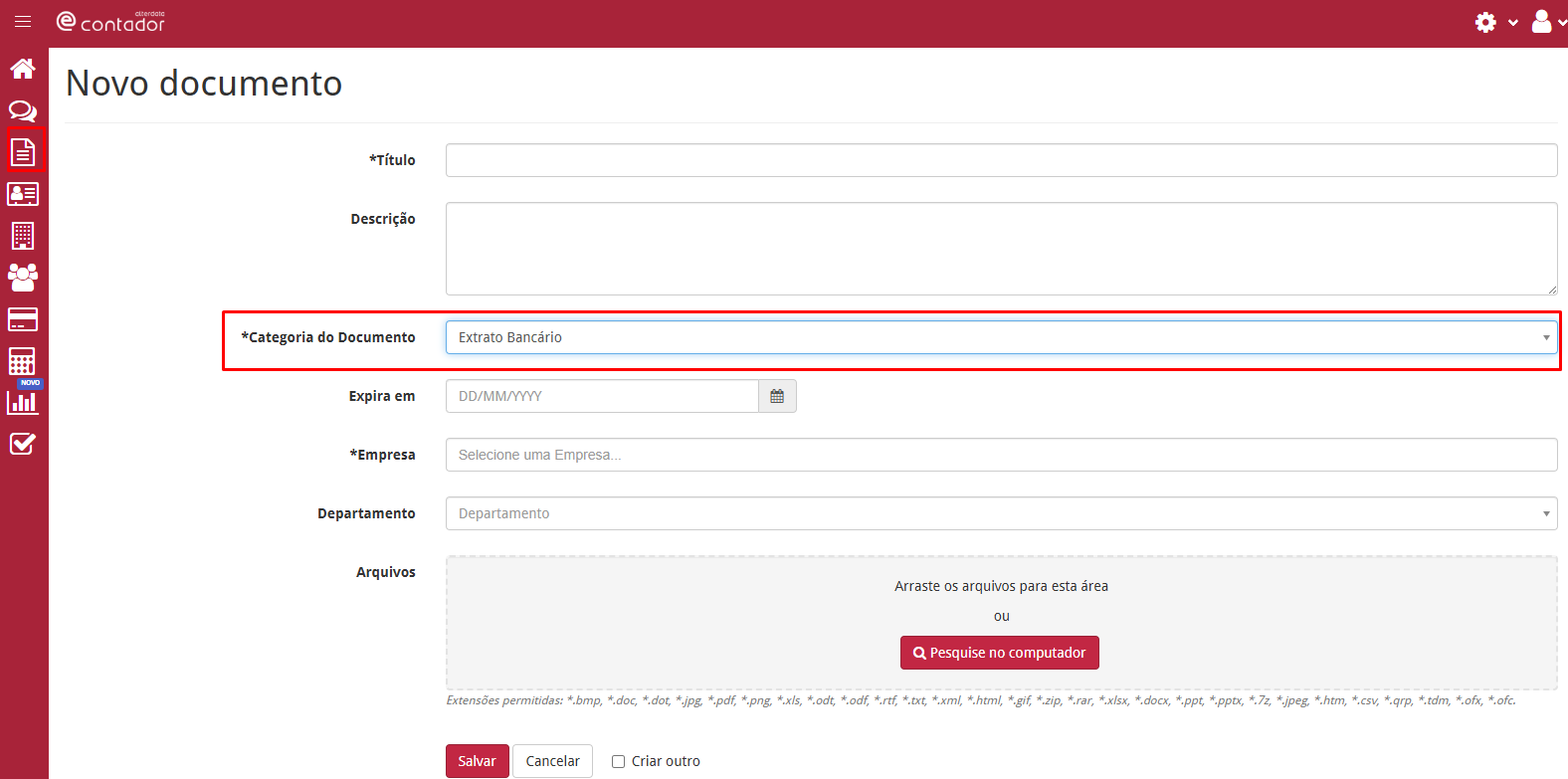Open the calculator grid sidebar icon
Image resolution: width=1568 pixels, height=779 pixels.
click(x=22, y=360)
